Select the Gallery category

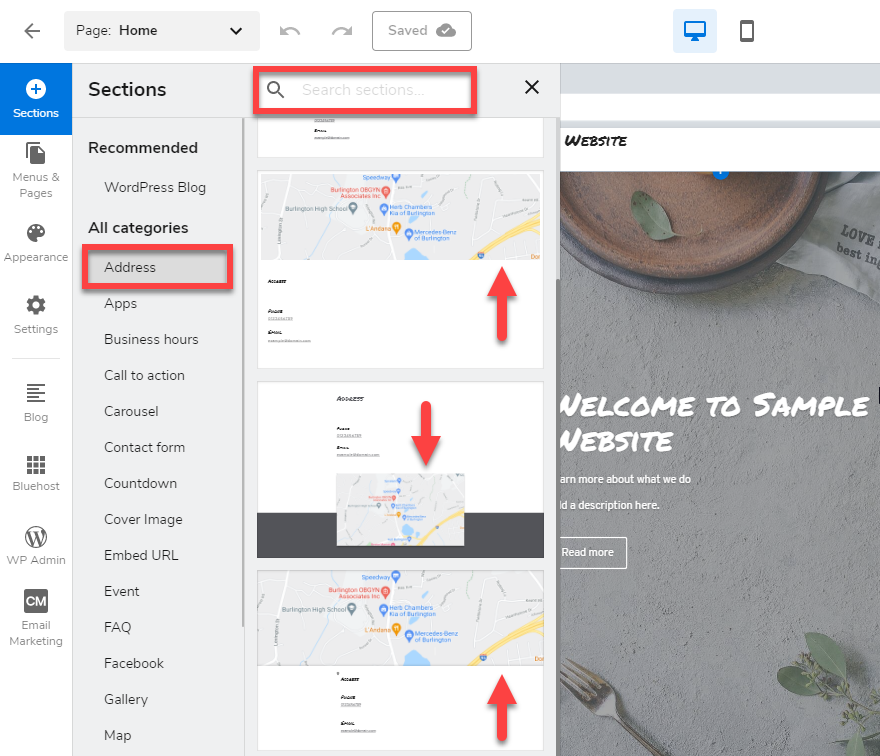coord(126,699)
